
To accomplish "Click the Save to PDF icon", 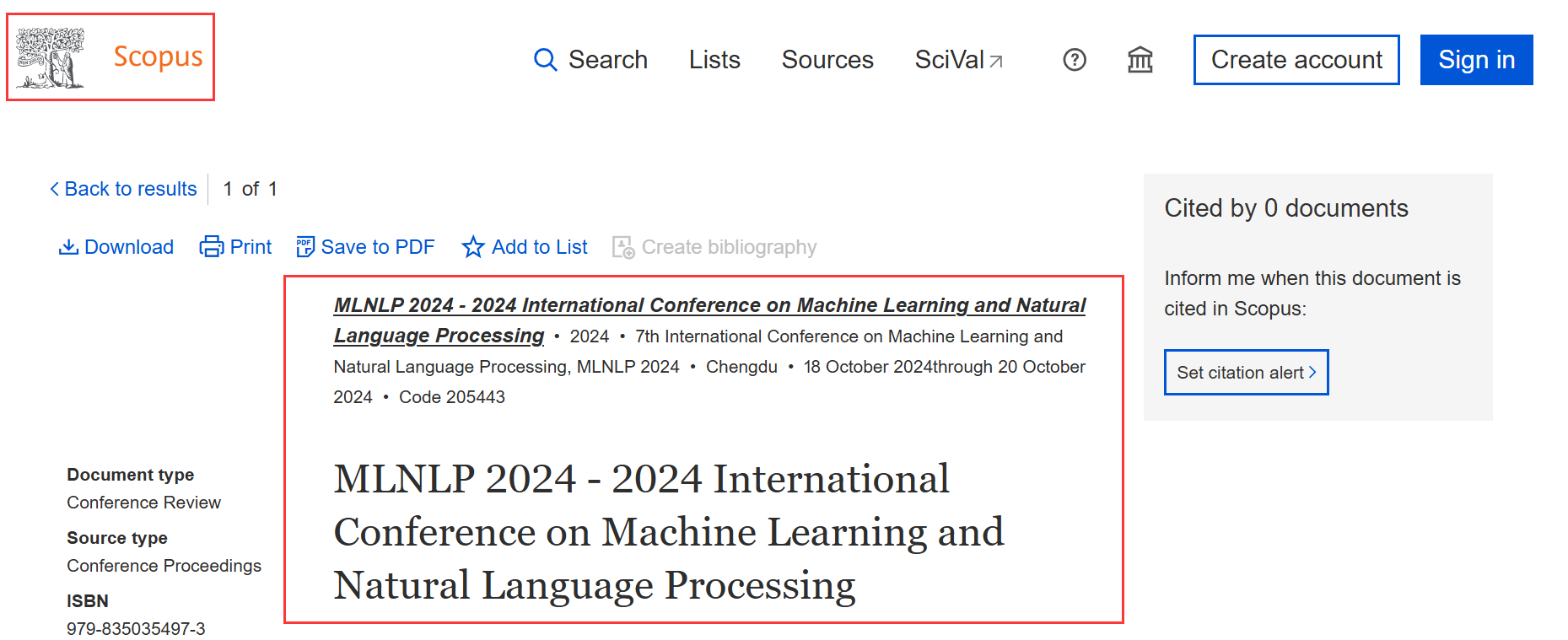I will coord(304,247).
